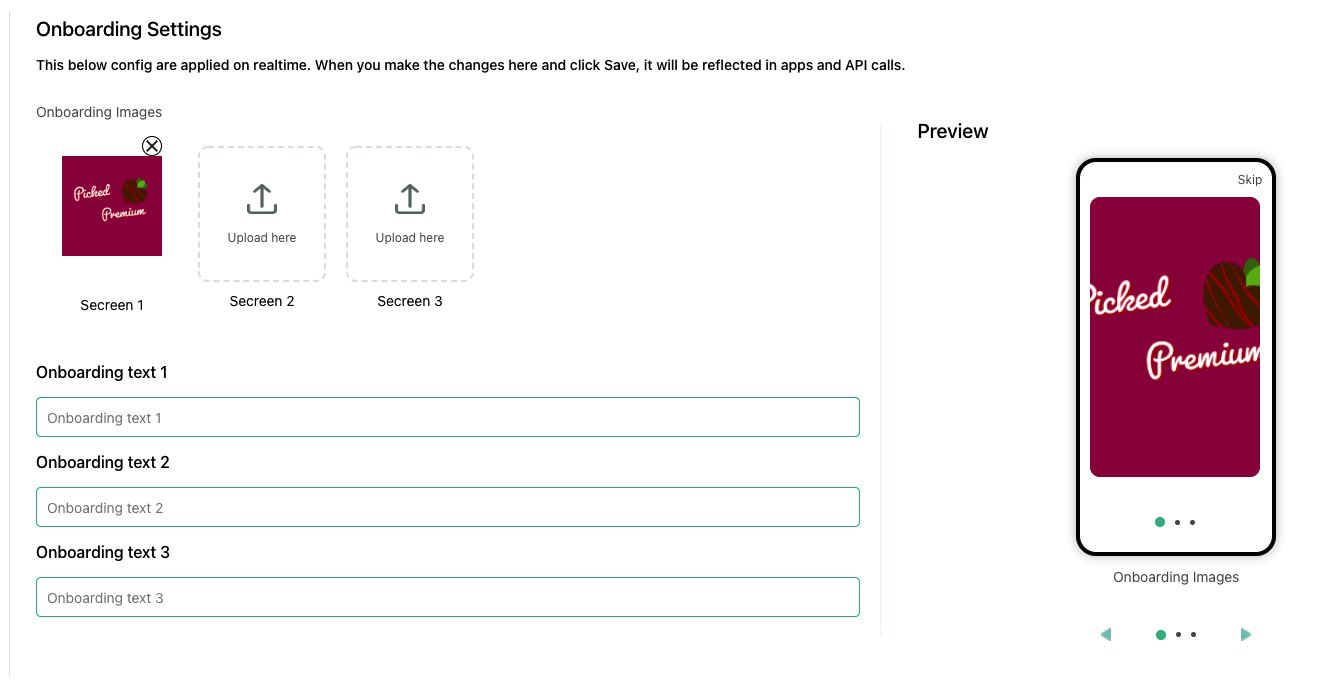Open the Secreen 2 upload area

(261, 213)
